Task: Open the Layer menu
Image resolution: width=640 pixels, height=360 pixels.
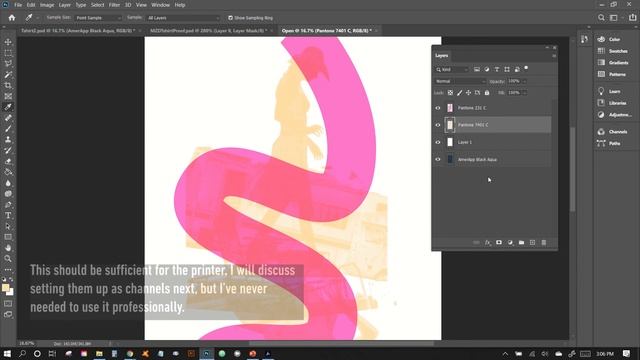Action: coord(65,5)
